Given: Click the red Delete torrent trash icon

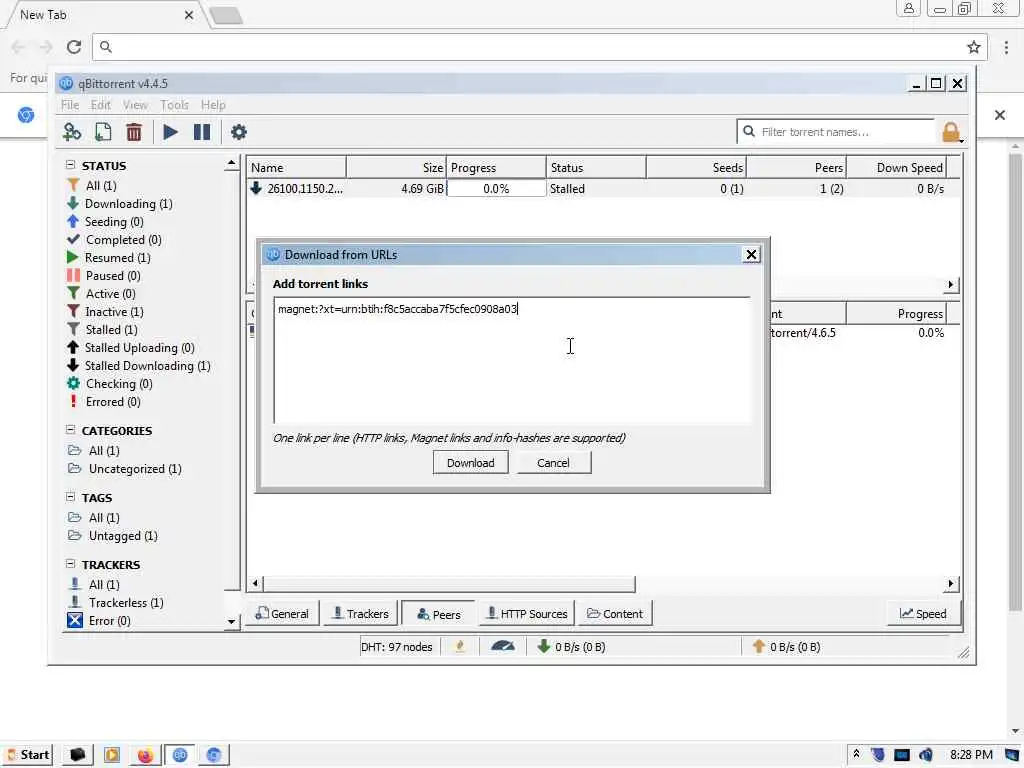Looking at the screenshot, I should 134,132.
